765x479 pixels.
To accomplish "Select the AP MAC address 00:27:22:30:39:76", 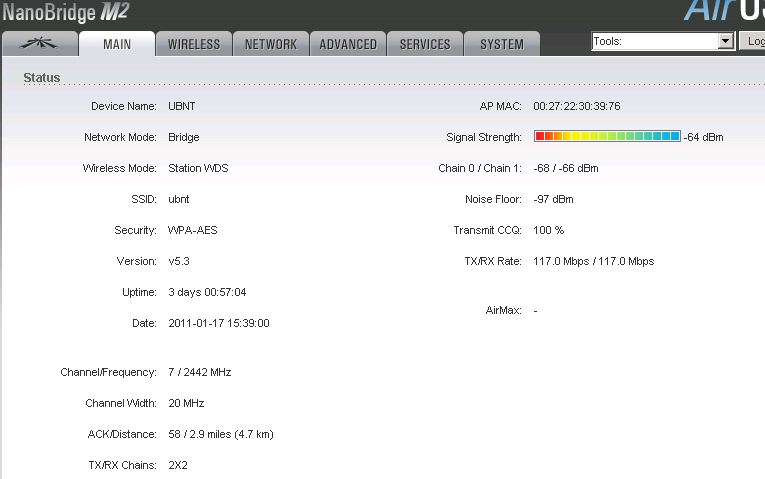I will 577,106.
